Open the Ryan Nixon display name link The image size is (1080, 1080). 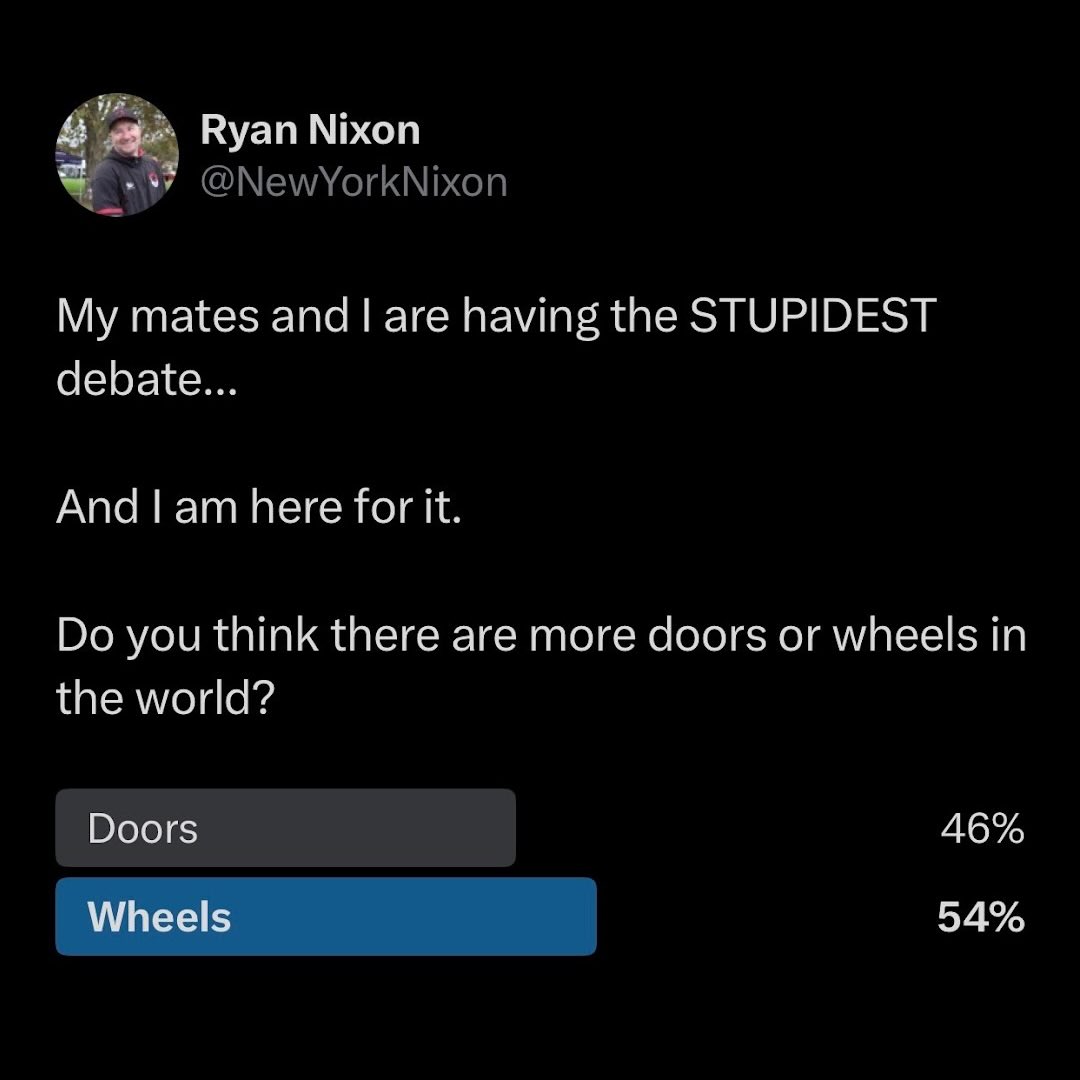click(310, 130)
